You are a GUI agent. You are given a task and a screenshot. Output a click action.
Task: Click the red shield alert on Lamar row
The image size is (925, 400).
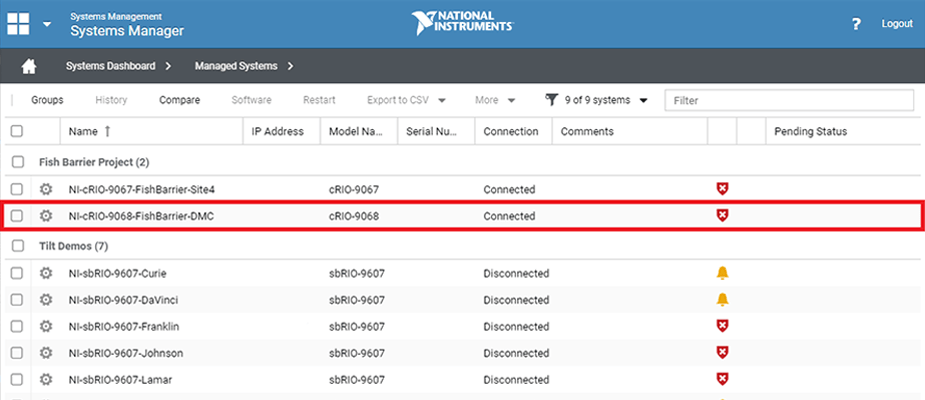pyautogui.click(x=722, y=379)
